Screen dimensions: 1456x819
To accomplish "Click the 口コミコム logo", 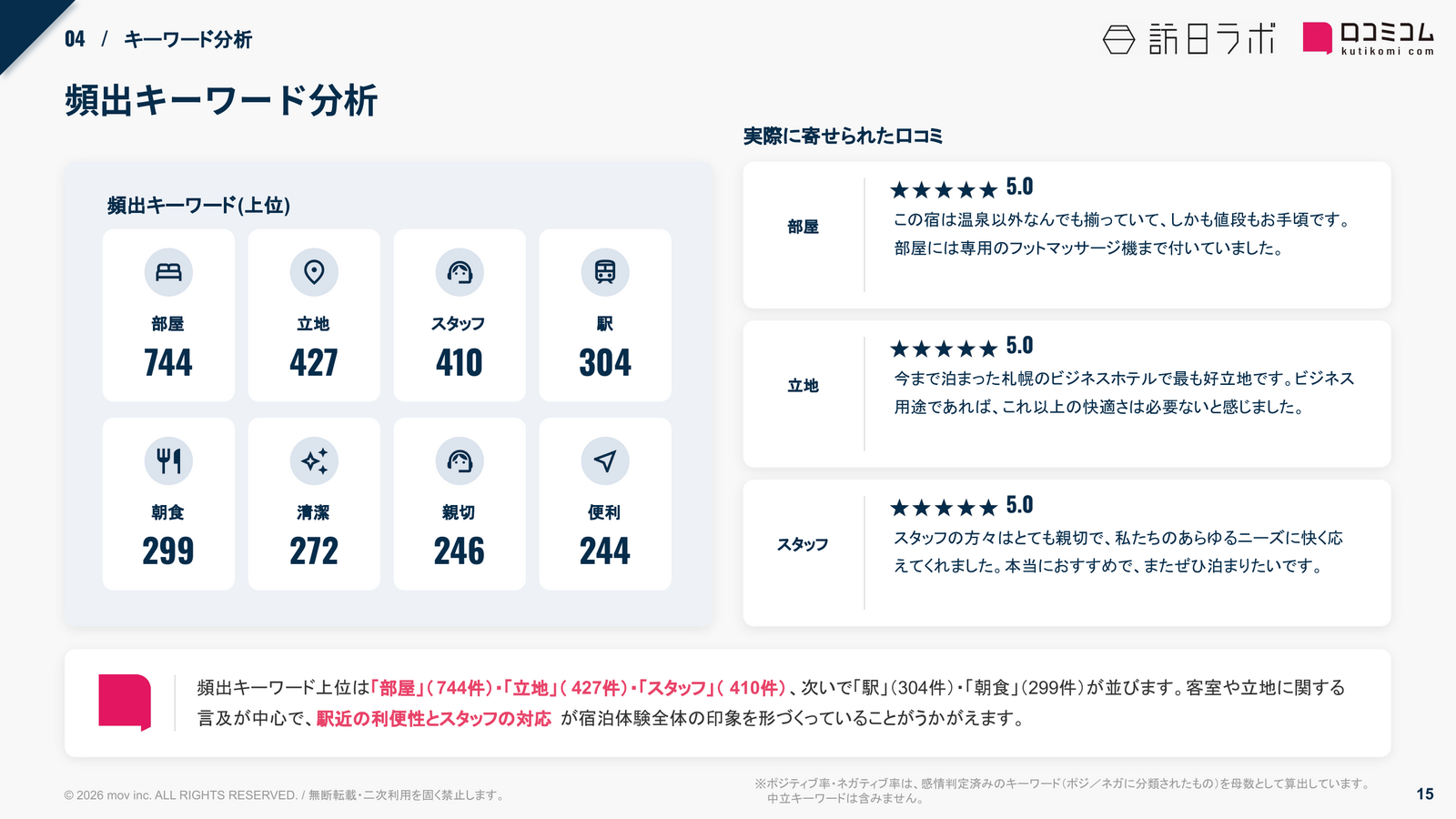I will click(x=1369, y=39).
